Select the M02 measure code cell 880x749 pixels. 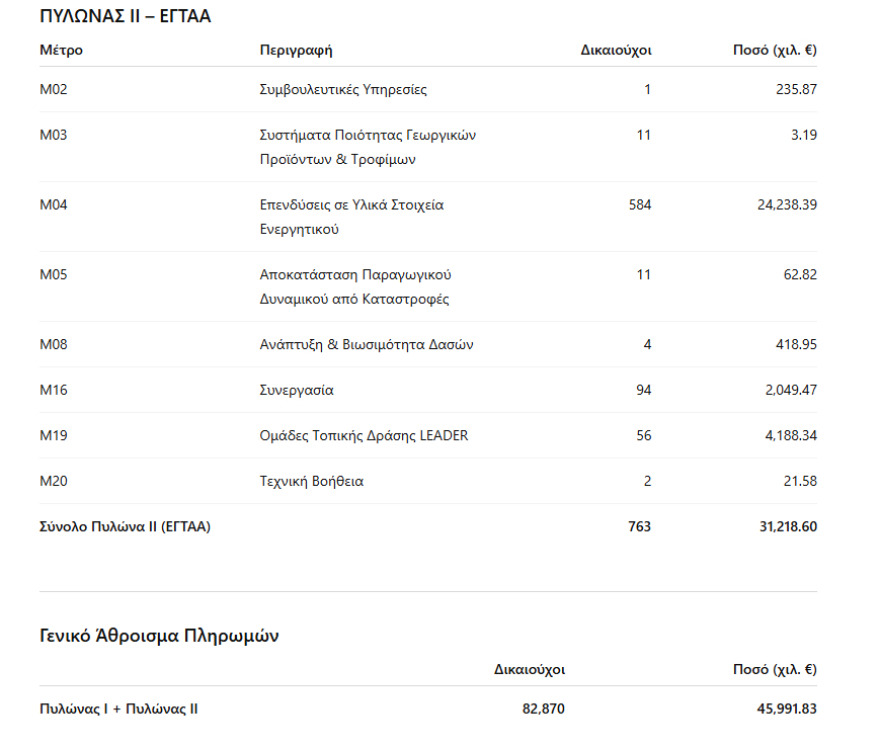[54, 90]
